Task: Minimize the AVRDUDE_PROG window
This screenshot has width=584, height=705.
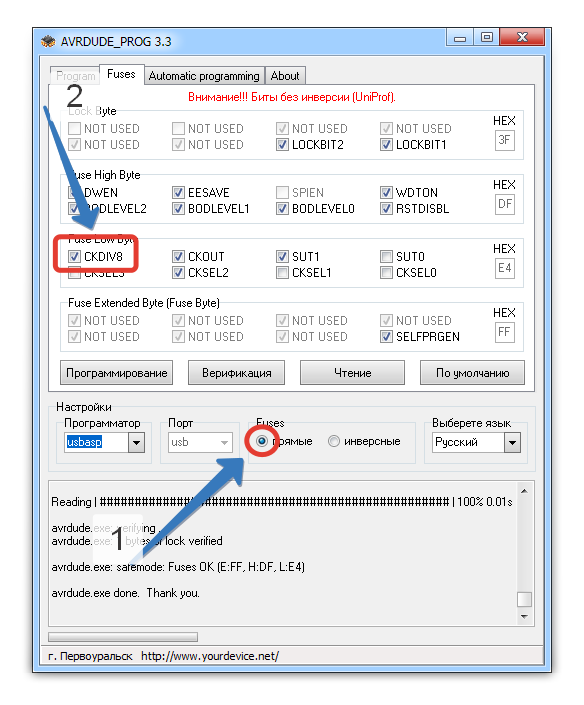Action: coord(459,38)
